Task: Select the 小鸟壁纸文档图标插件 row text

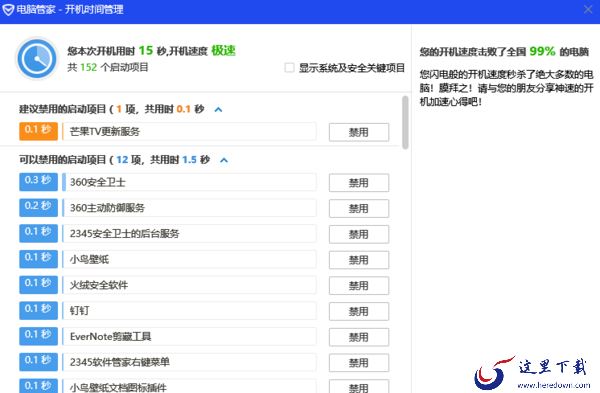Action: point(118,387)
